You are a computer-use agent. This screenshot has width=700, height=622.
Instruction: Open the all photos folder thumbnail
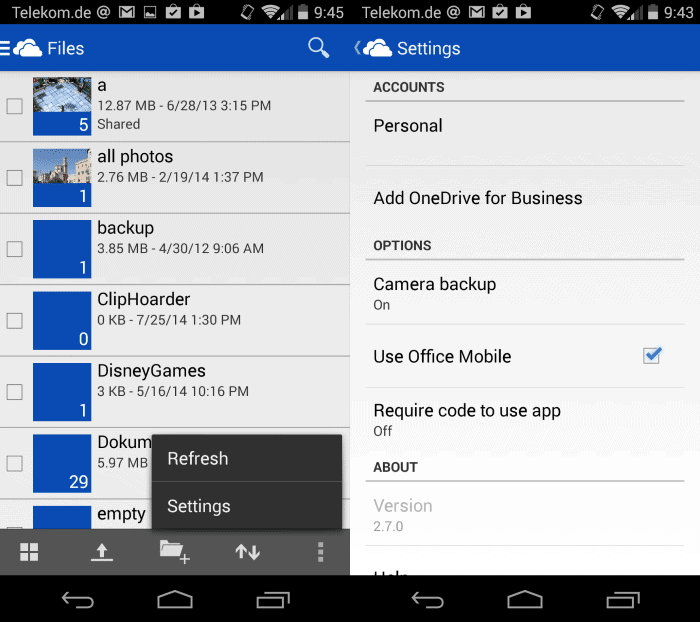coord(62,178)
